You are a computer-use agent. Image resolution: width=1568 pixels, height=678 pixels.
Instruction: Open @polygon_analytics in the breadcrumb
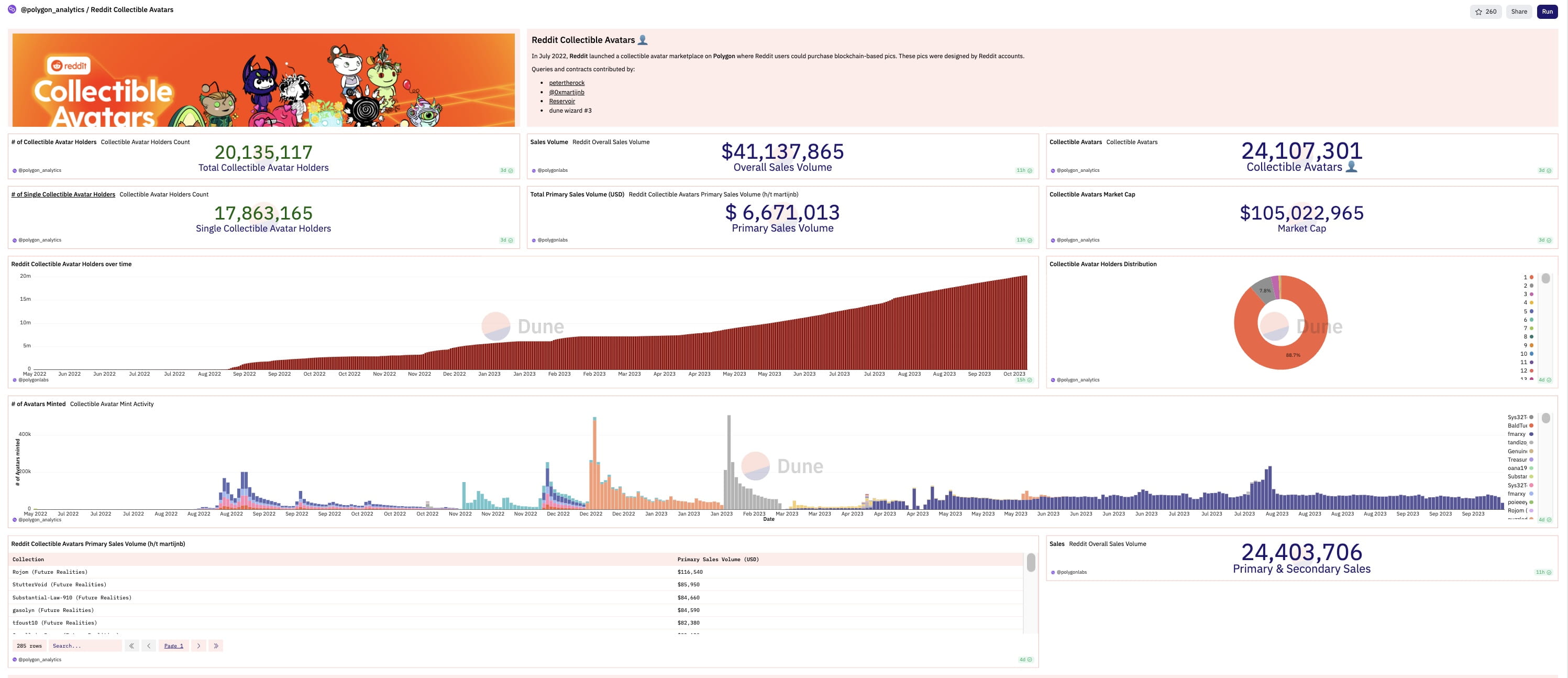[52, 10]
